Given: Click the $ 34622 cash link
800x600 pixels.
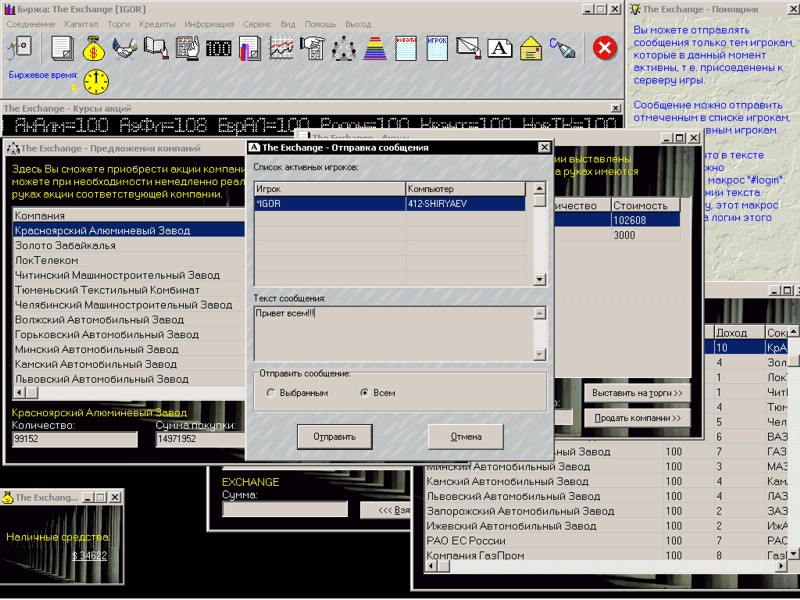Looking at the screenshot, I should 89,556.
